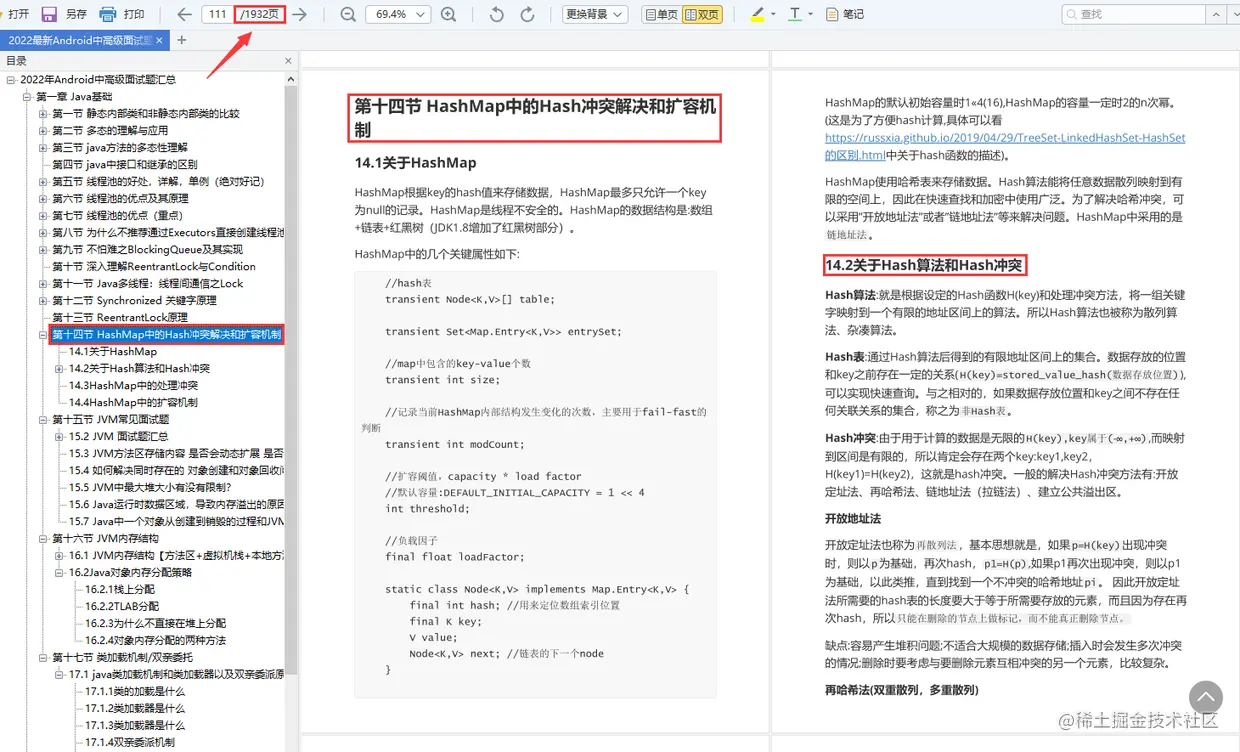Screen dimensions: 1240x752
Task: Open 17.1.4双亲委派机制 outline entry
Action: (x=129, y=742)
